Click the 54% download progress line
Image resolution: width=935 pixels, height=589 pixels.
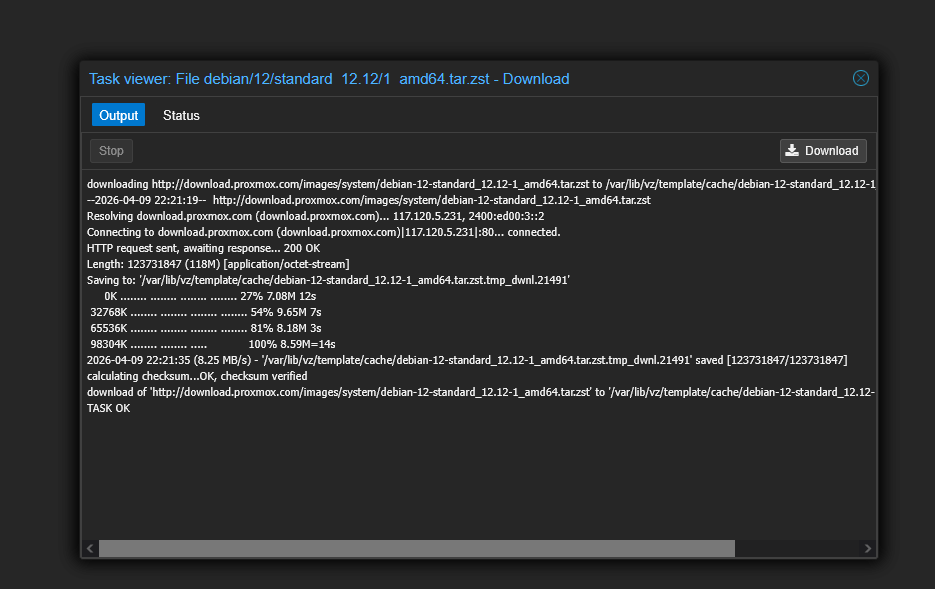pyautogui.click(x=205, y=312)
